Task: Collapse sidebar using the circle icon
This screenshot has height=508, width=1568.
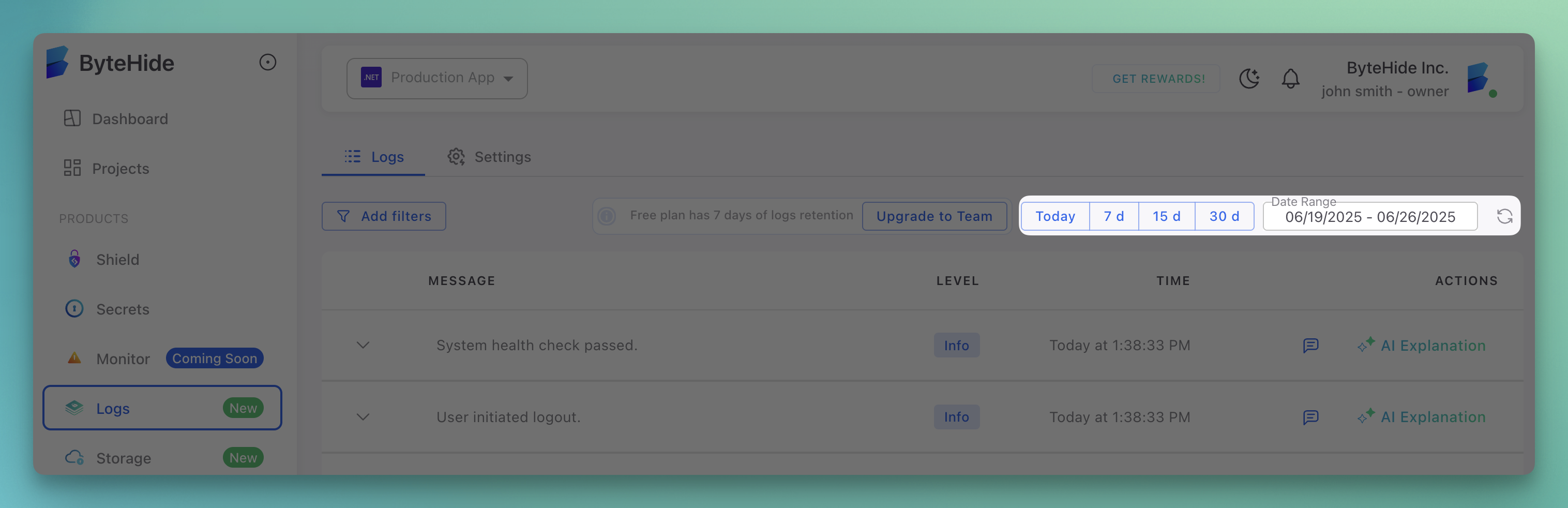Action: 267,62
